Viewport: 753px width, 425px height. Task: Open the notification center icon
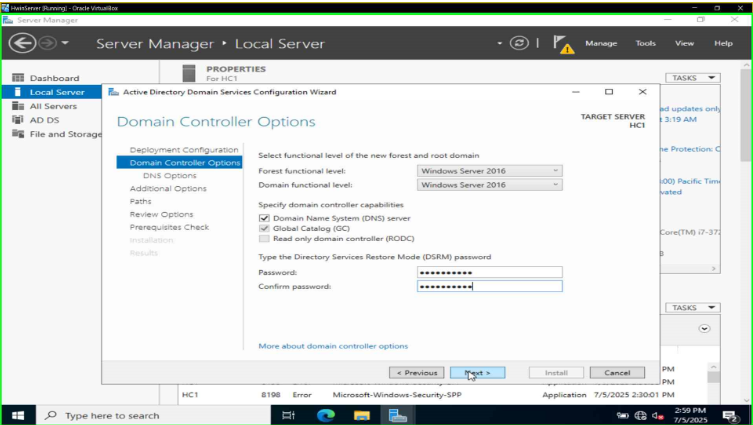pos(730,416)
